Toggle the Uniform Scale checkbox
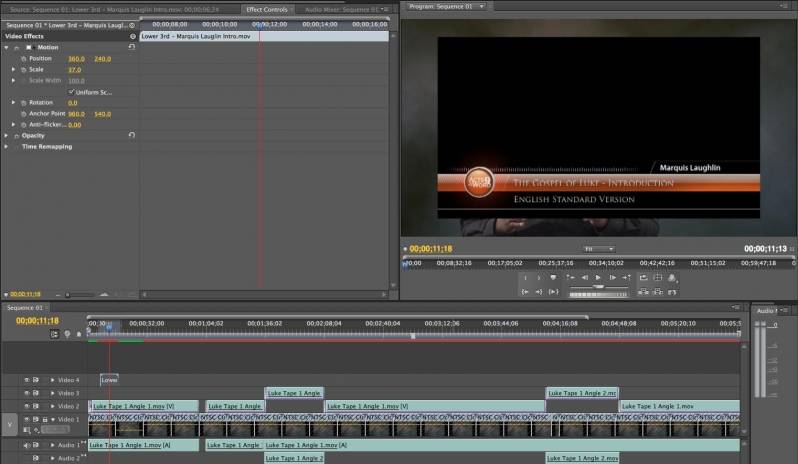798x464 pixels. click(x=71, y=91)
